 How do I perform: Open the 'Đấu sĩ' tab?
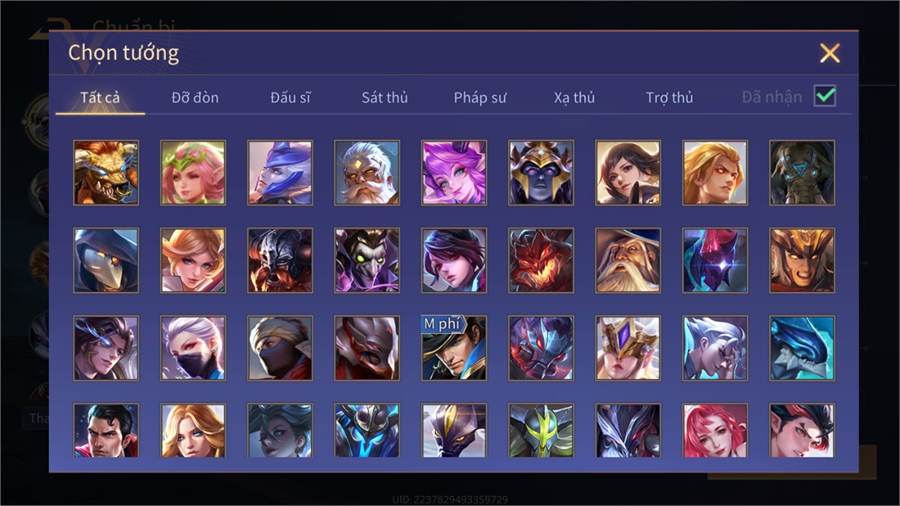[x=290, y=98]
